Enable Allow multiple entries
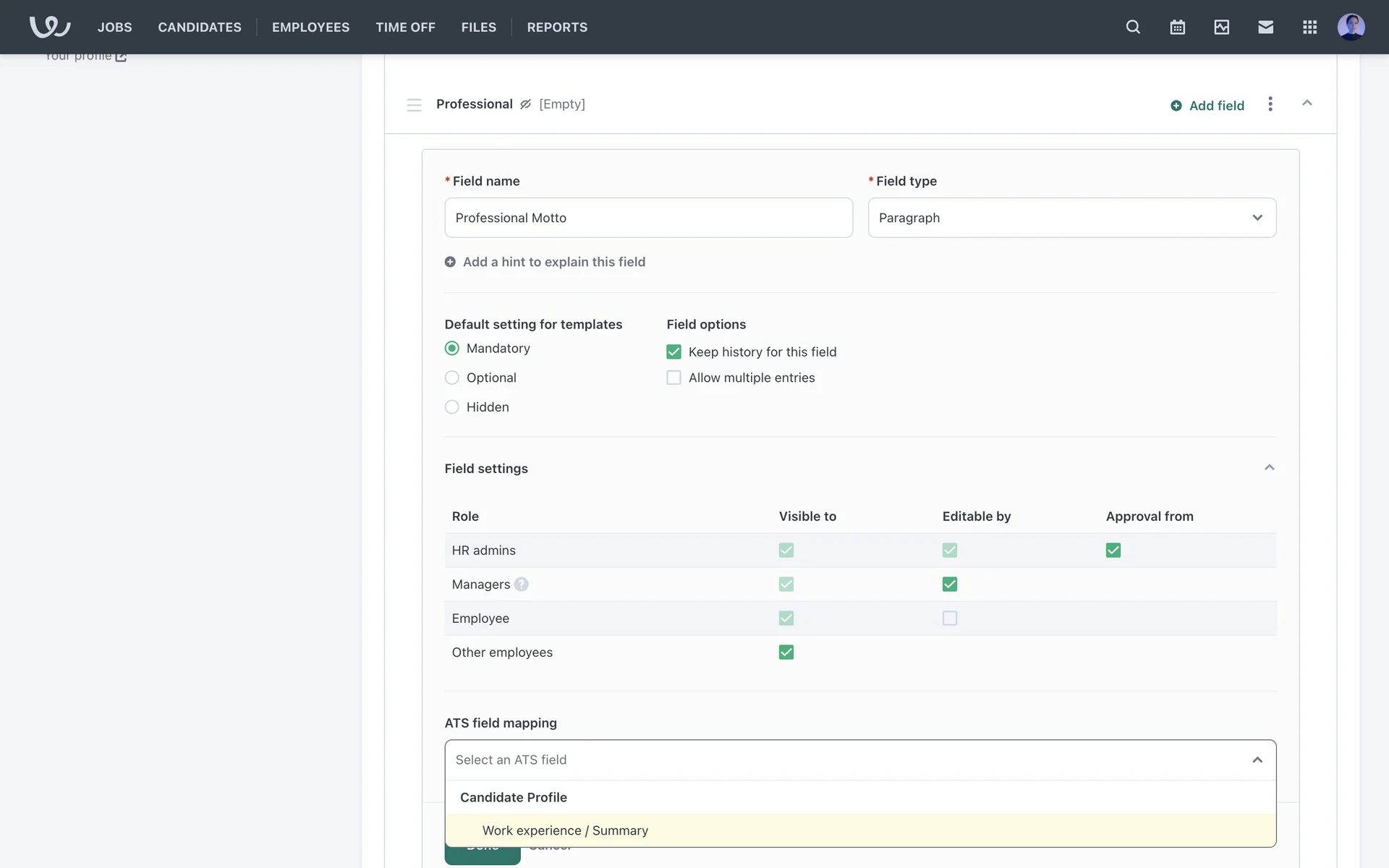 674,377
